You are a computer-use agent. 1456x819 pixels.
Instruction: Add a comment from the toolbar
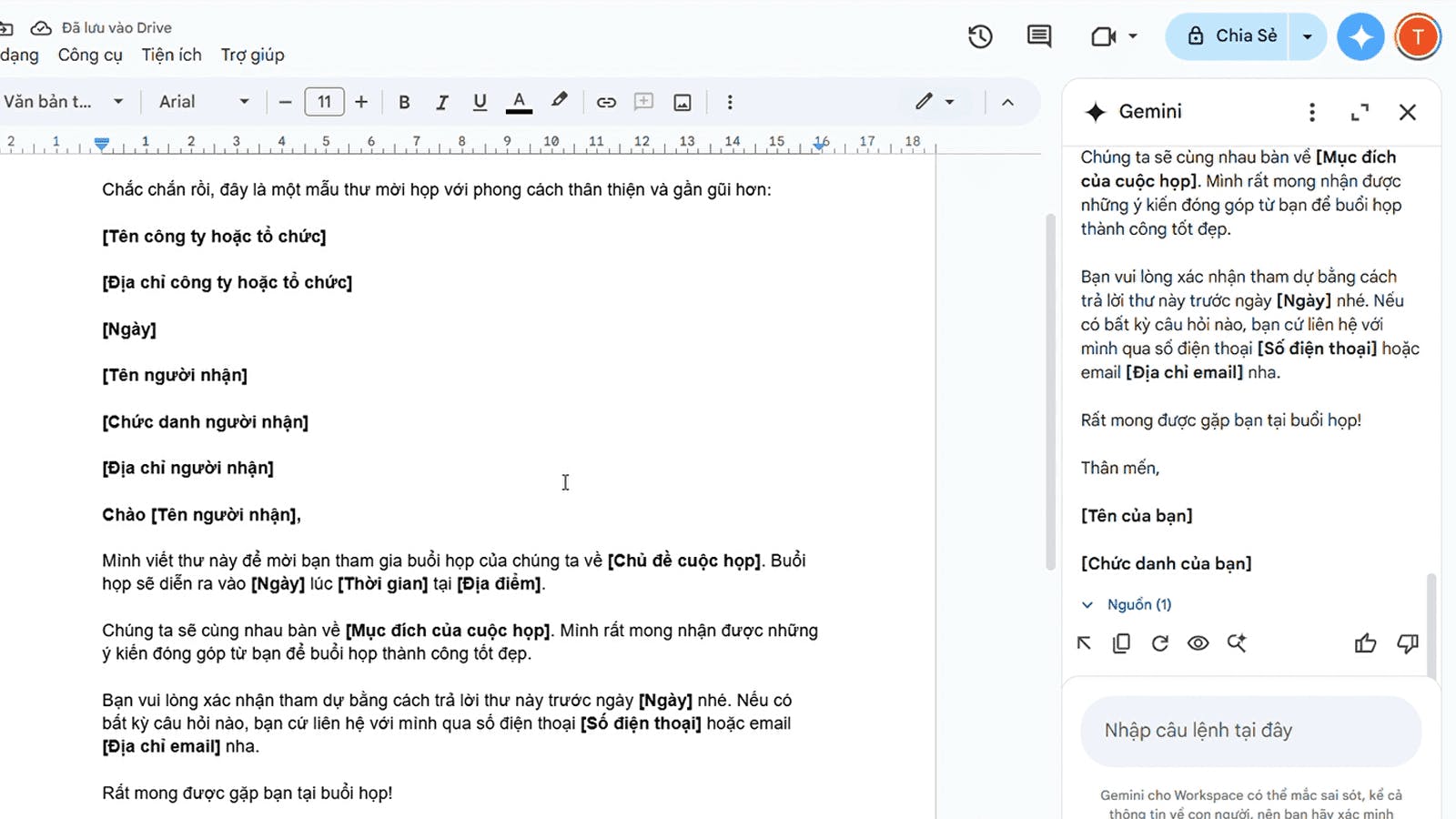tap(644, 102)
